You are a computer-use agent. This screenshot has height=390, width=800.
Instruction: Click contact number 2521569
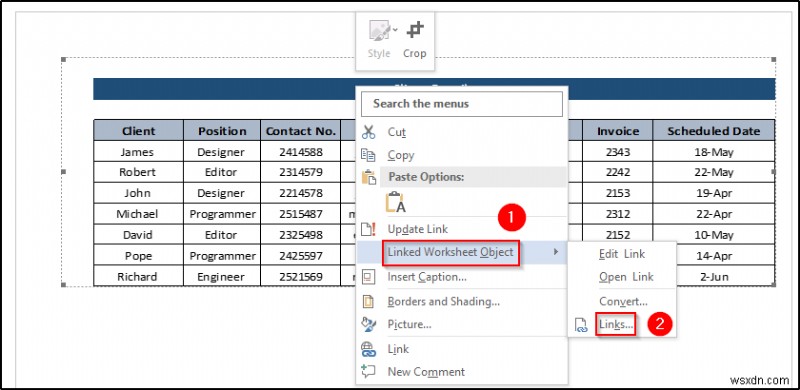point(301,276)
